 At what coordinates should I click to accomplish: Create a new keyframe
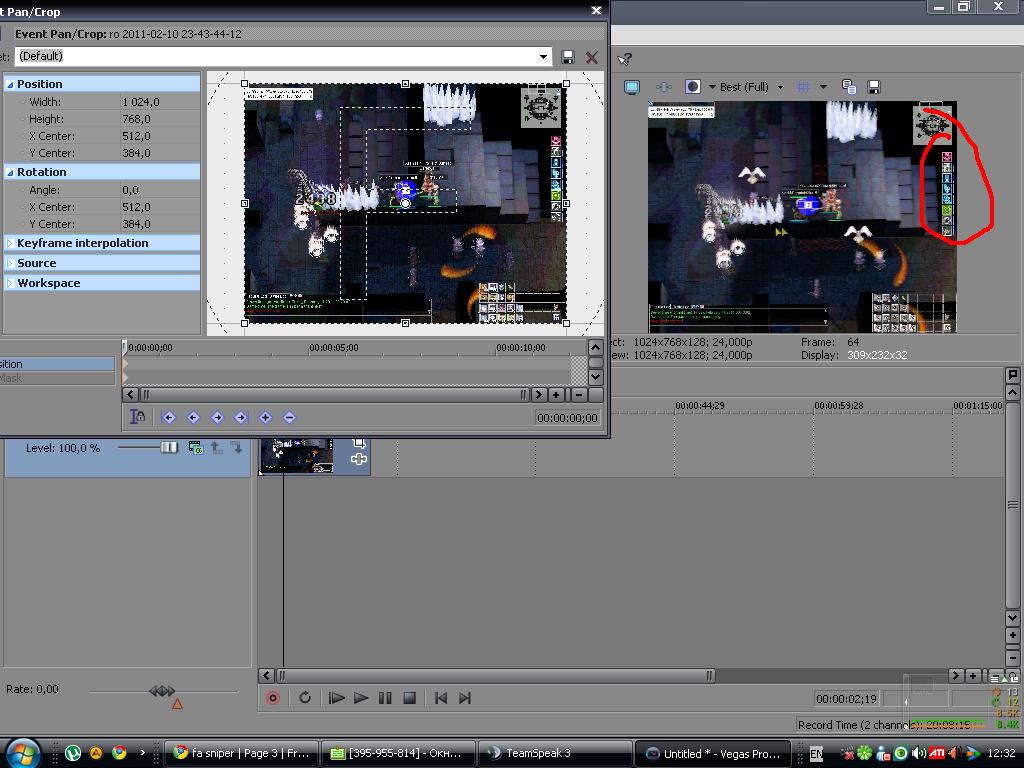pyautogui.click(x=265, y=417)
